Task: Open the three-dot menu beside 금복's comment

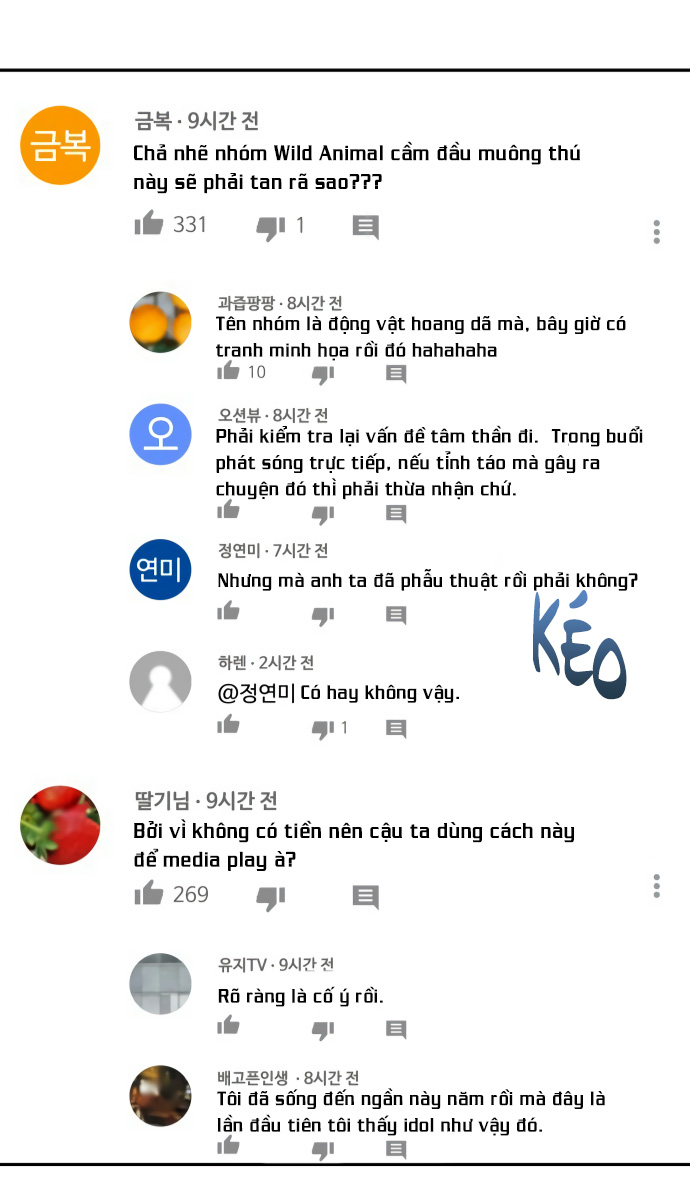Action: click(656, 232)
